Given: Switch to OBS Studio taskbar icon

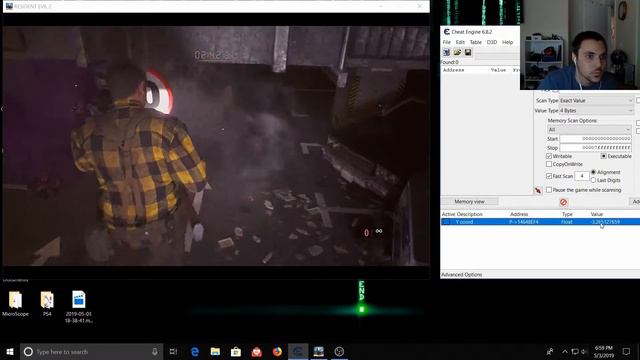Looking at the screenshot, I should 339,351.
